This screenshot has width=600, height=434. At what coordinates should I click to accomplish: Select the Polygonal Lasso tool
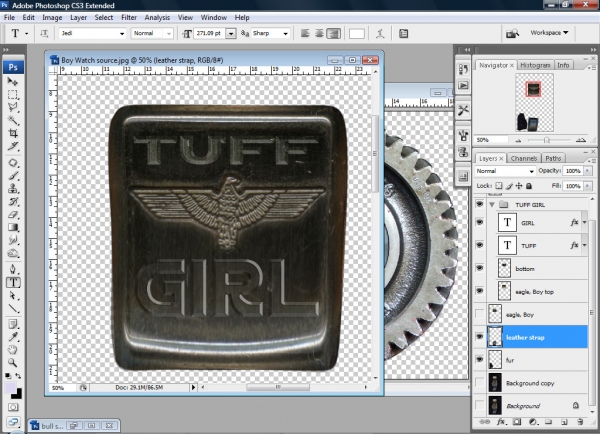13,108
